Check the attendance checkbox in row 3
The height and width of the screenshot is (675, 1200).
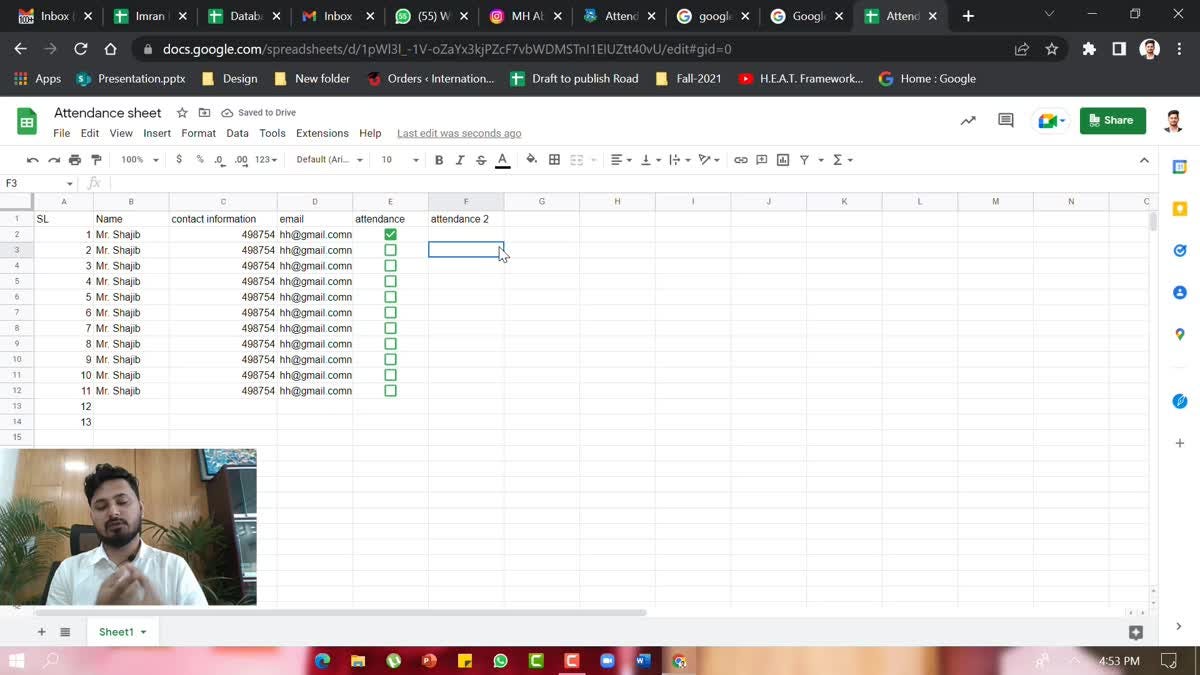[x=390, y=250]
